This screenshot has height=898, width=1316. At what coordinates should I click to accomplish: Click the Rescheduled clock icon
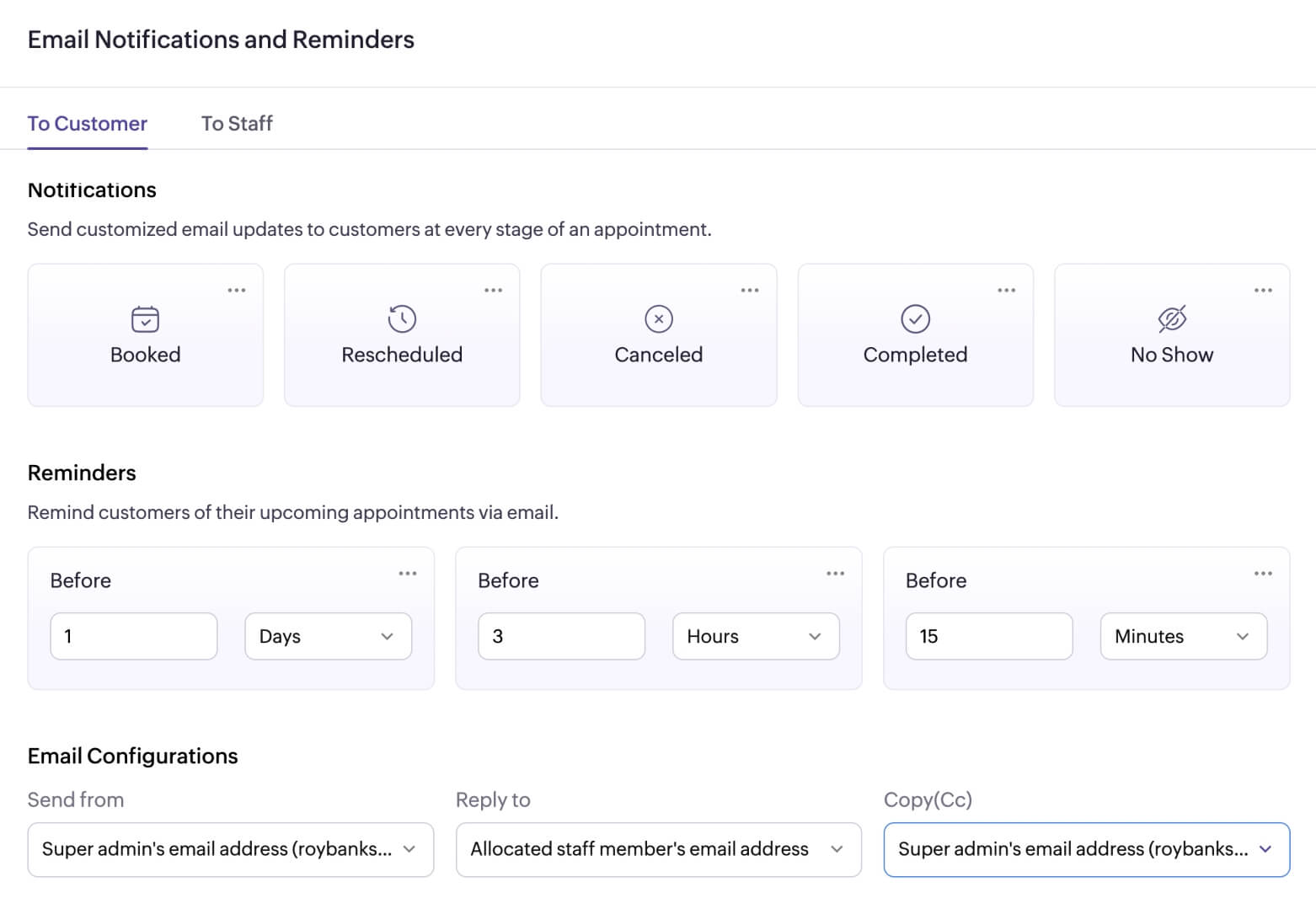point(402,319)
